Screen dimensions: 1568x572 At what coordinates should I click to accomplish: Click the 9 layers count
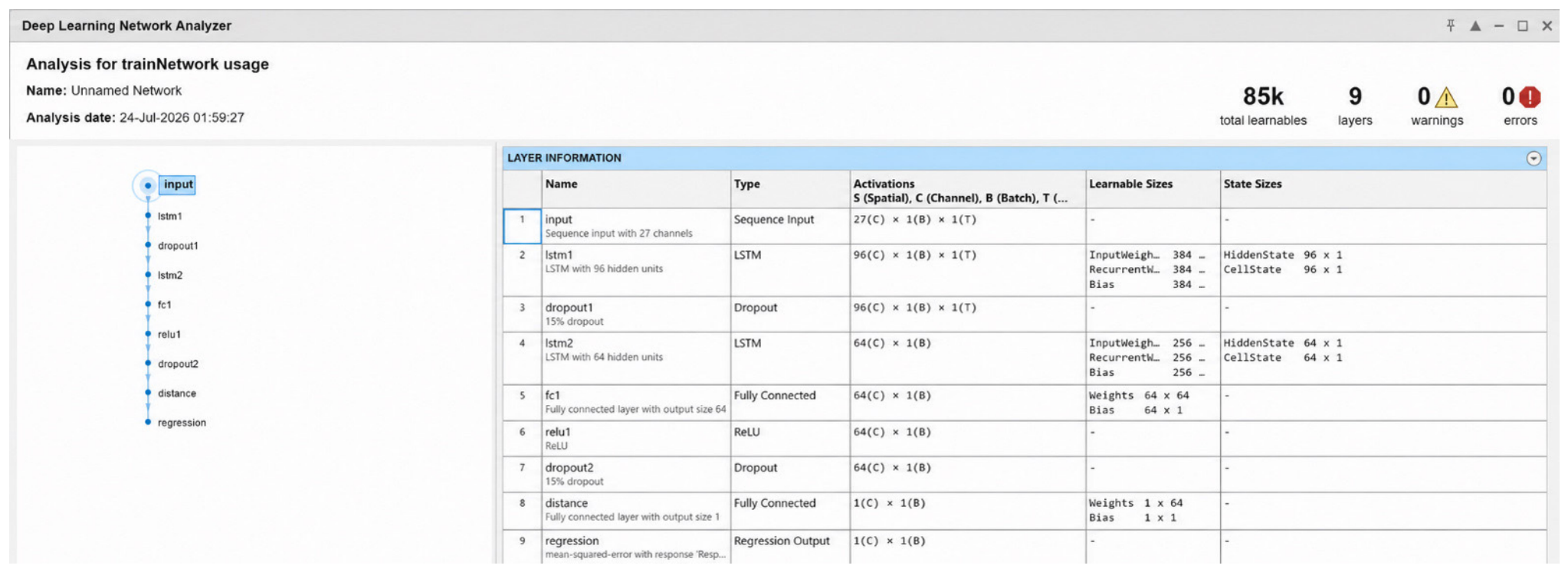coord(1355,96)
